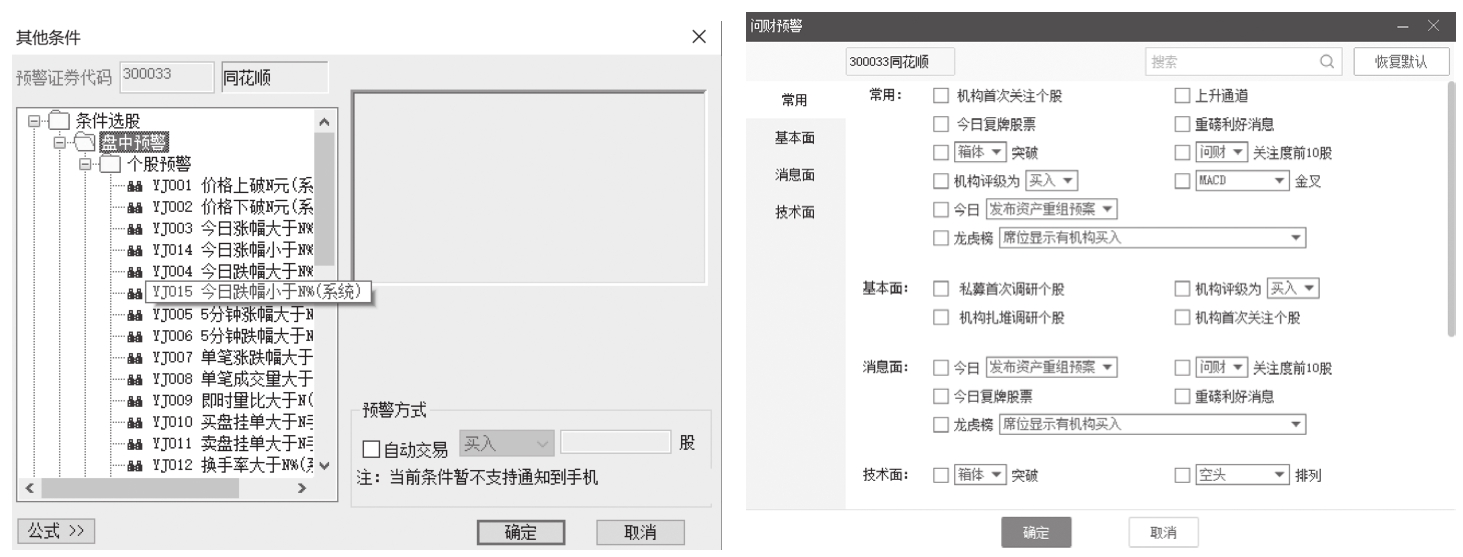Check 上升通道 in 问财预警

coord(1183,97)
